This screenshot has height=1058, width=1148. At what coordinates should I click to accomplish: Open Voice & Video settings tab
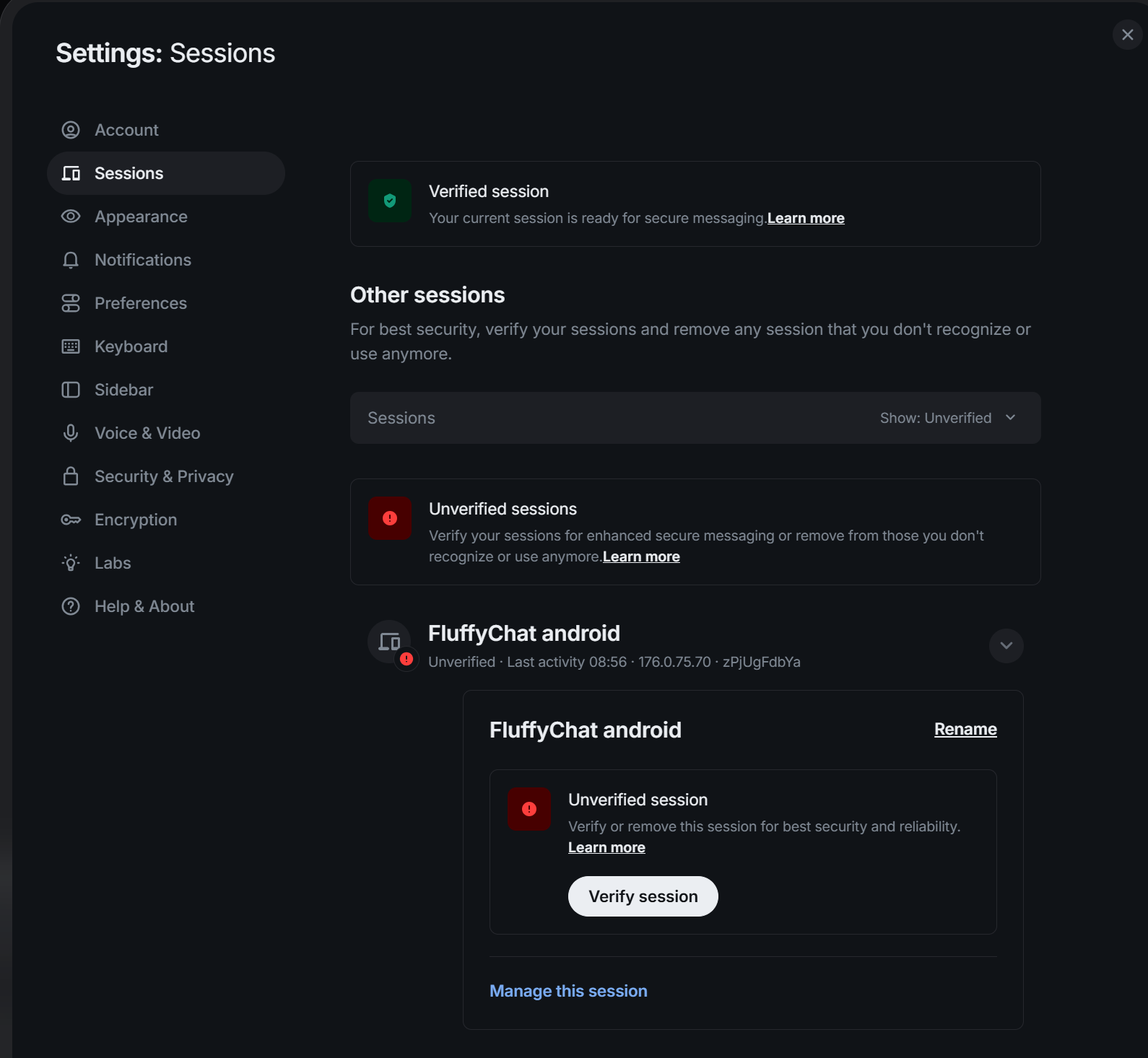pyautogui.click(x=166, y=433)
